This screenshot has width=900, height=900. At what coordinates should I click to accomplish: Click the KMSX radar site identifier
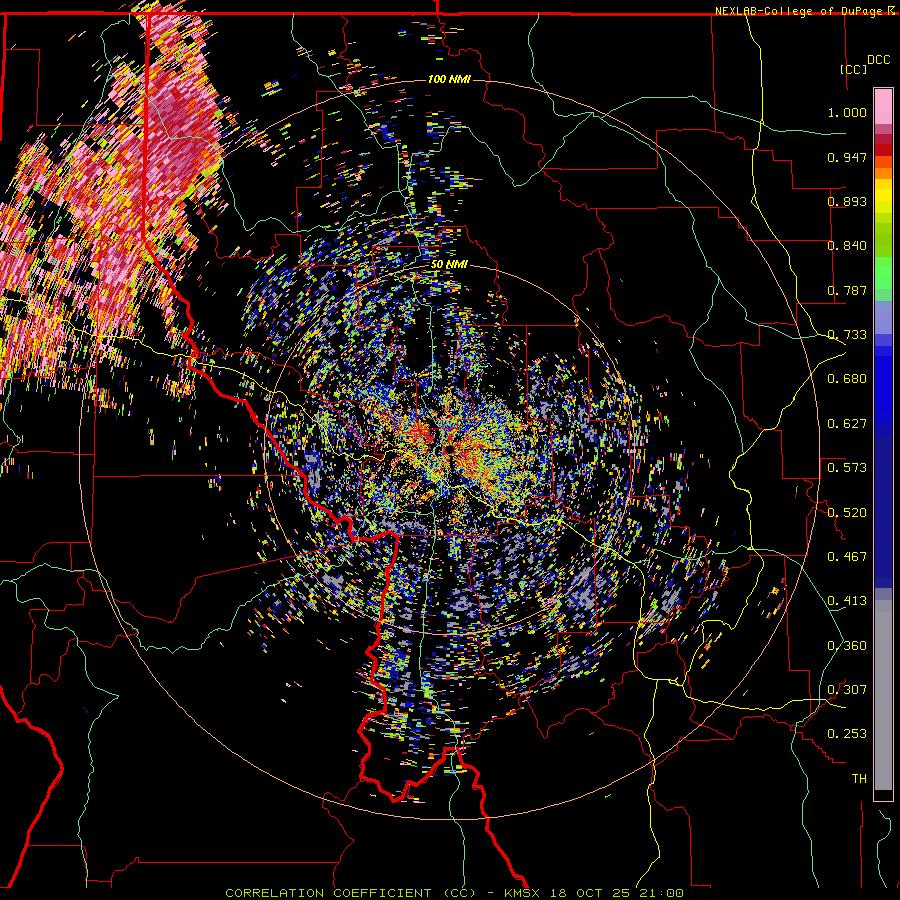click(x=523, y=893)
